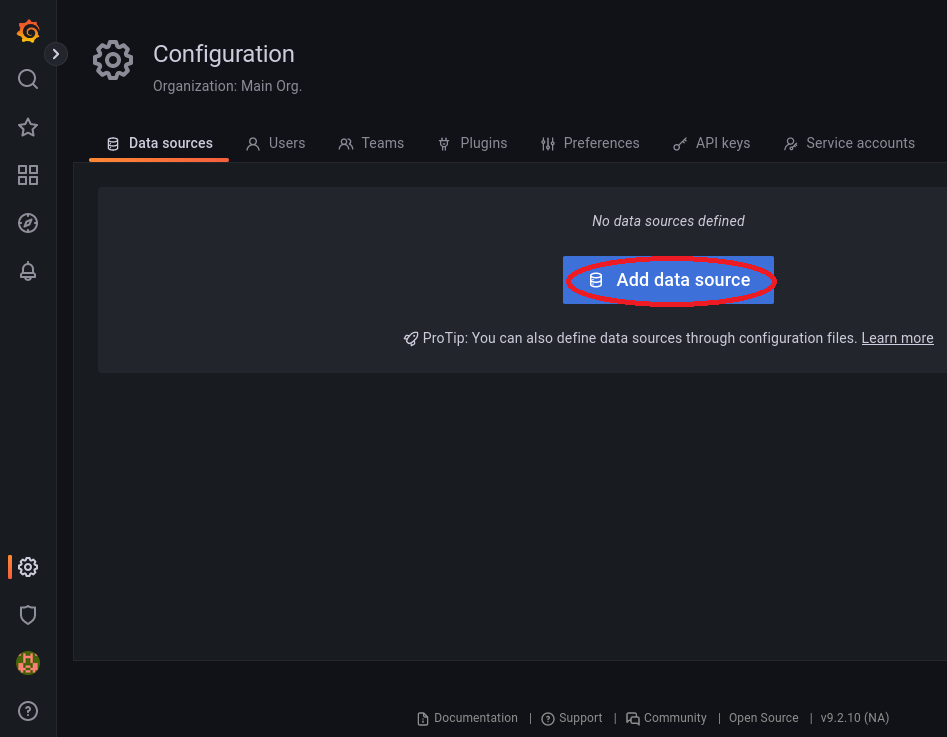Open the Documentation footer link
Screen dimensions: 947x737
pyautogui.click(x=467, y=718)
